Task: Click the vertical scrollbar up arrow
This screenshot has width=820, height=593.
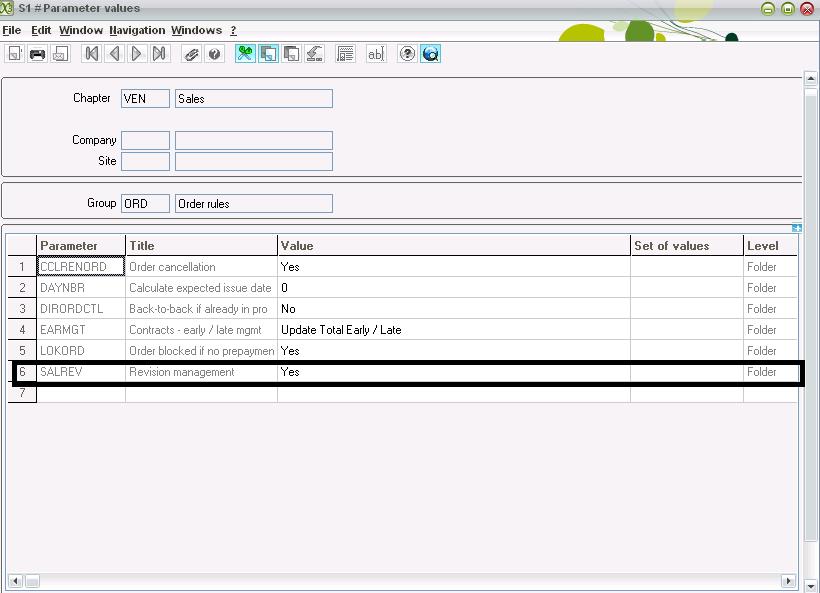Action: coord(811,79)
